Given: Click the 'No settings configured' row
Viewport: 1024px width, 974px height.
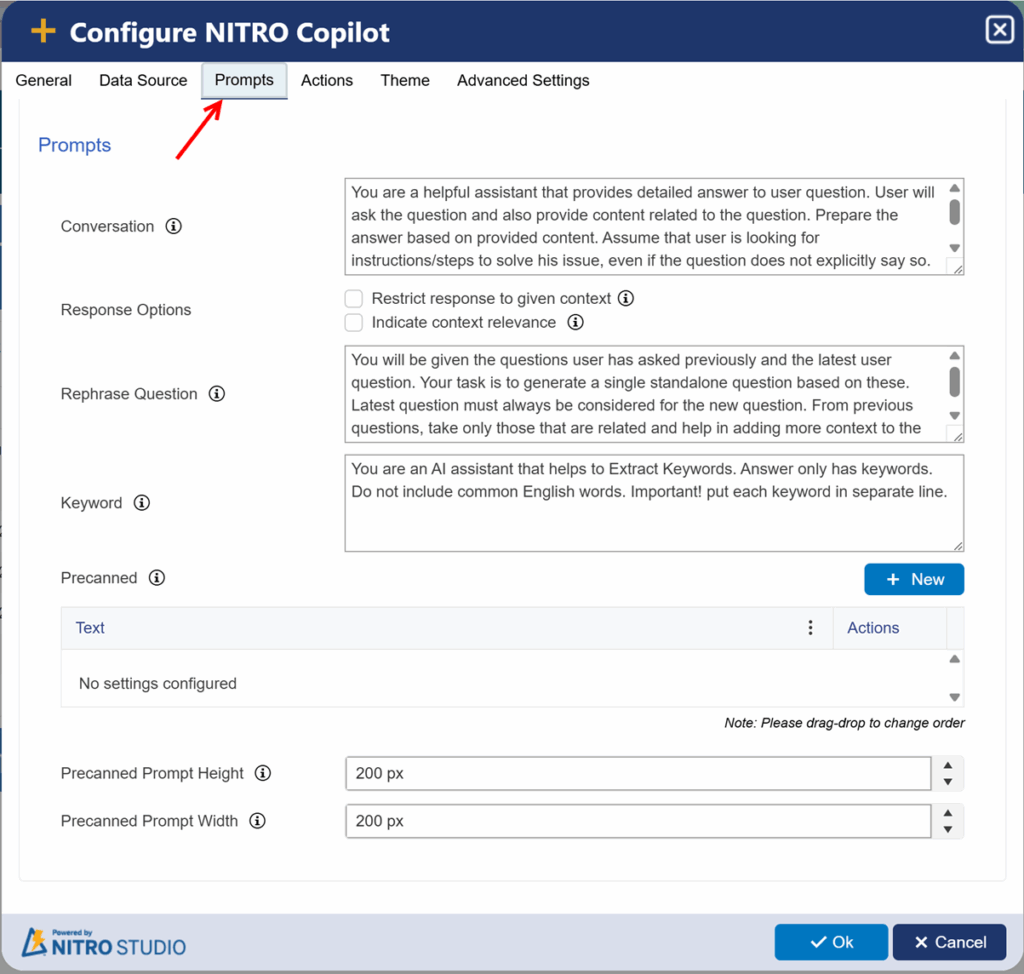Looking at the screenshot, I should tap(503, 683).
